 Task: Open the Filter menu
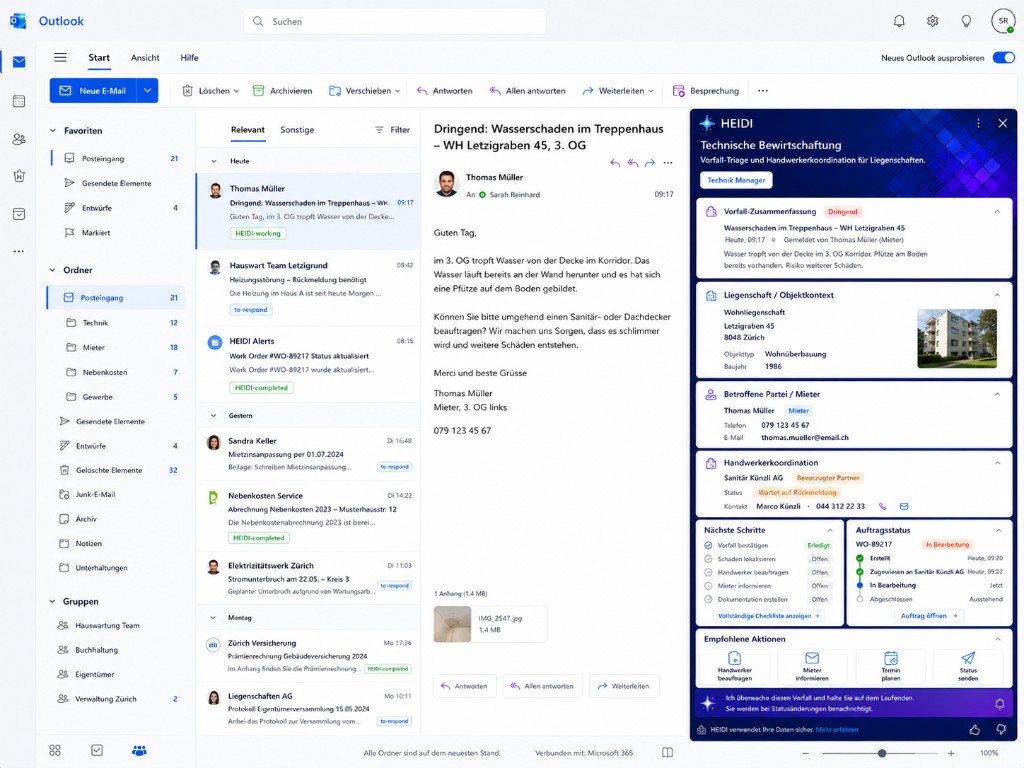pos(392,130)
